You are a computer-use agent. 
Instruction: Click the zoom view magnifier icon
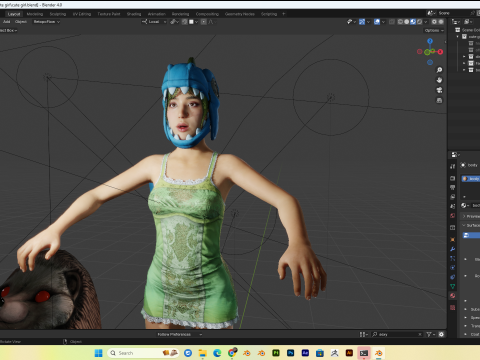pyautogui.click(x=439, y=70)
